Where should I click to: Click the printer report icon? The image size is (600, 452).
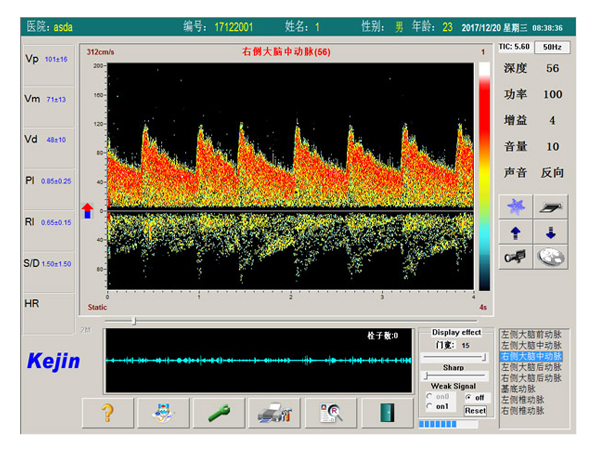point(274,412)
